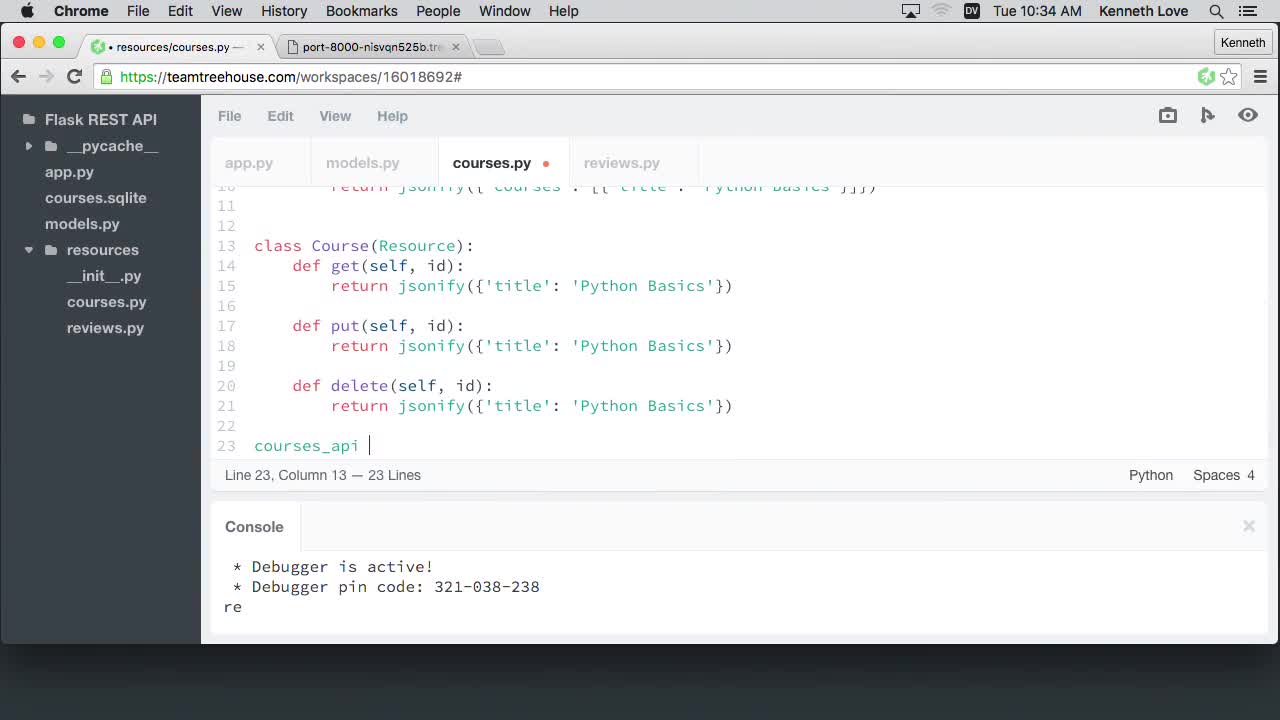Close the Console panel
1280x720 pixels.
point(1249,526)
